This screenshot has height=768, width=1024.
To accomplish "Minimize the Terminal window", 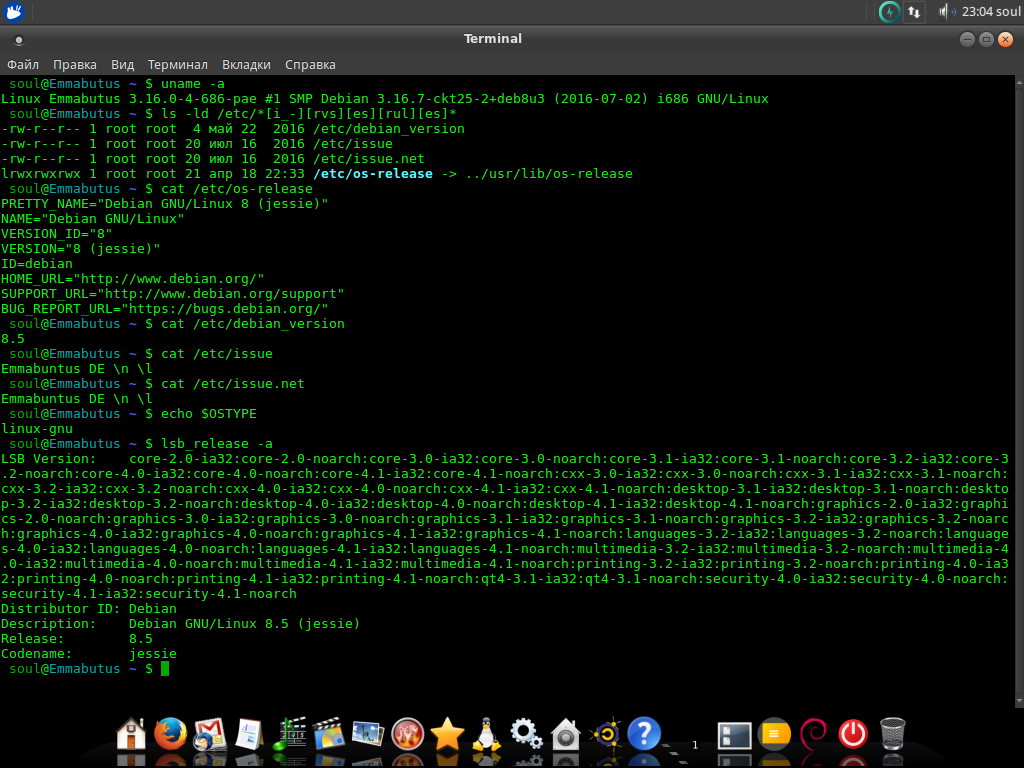I will 967,39.
